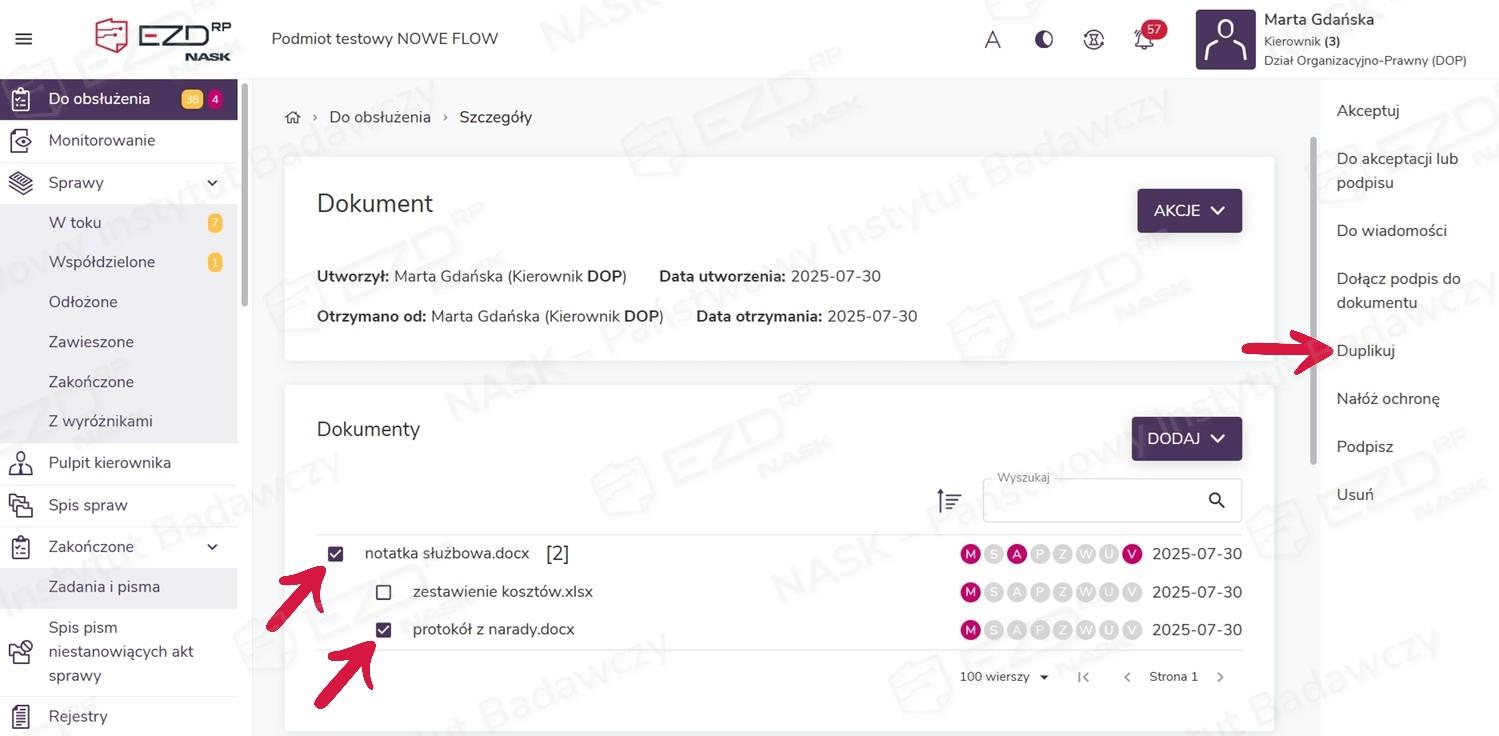1499x736 pixels.
Task: Click the sort order icon in Dokumenty
Action: coord(948,500)
